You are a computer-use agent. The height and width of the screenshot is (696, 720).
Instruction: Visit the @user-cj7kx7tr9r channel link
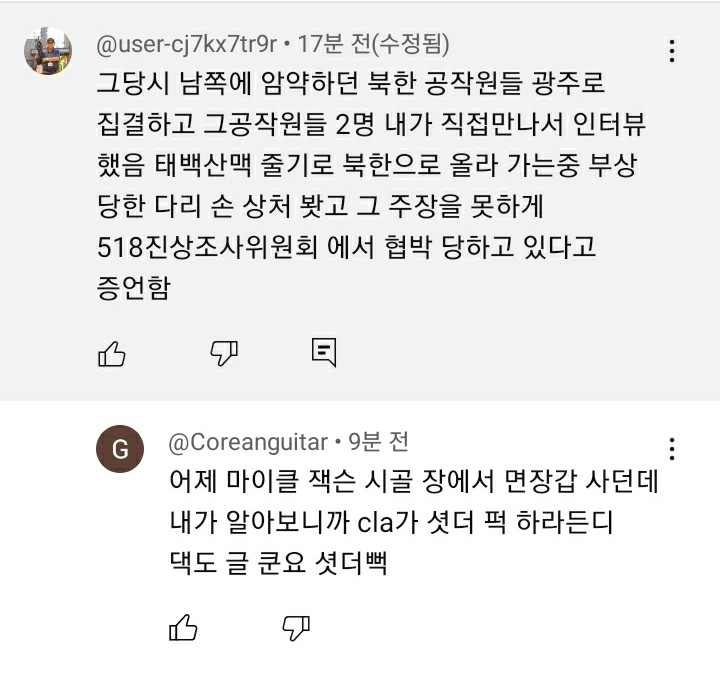[188, 45]
